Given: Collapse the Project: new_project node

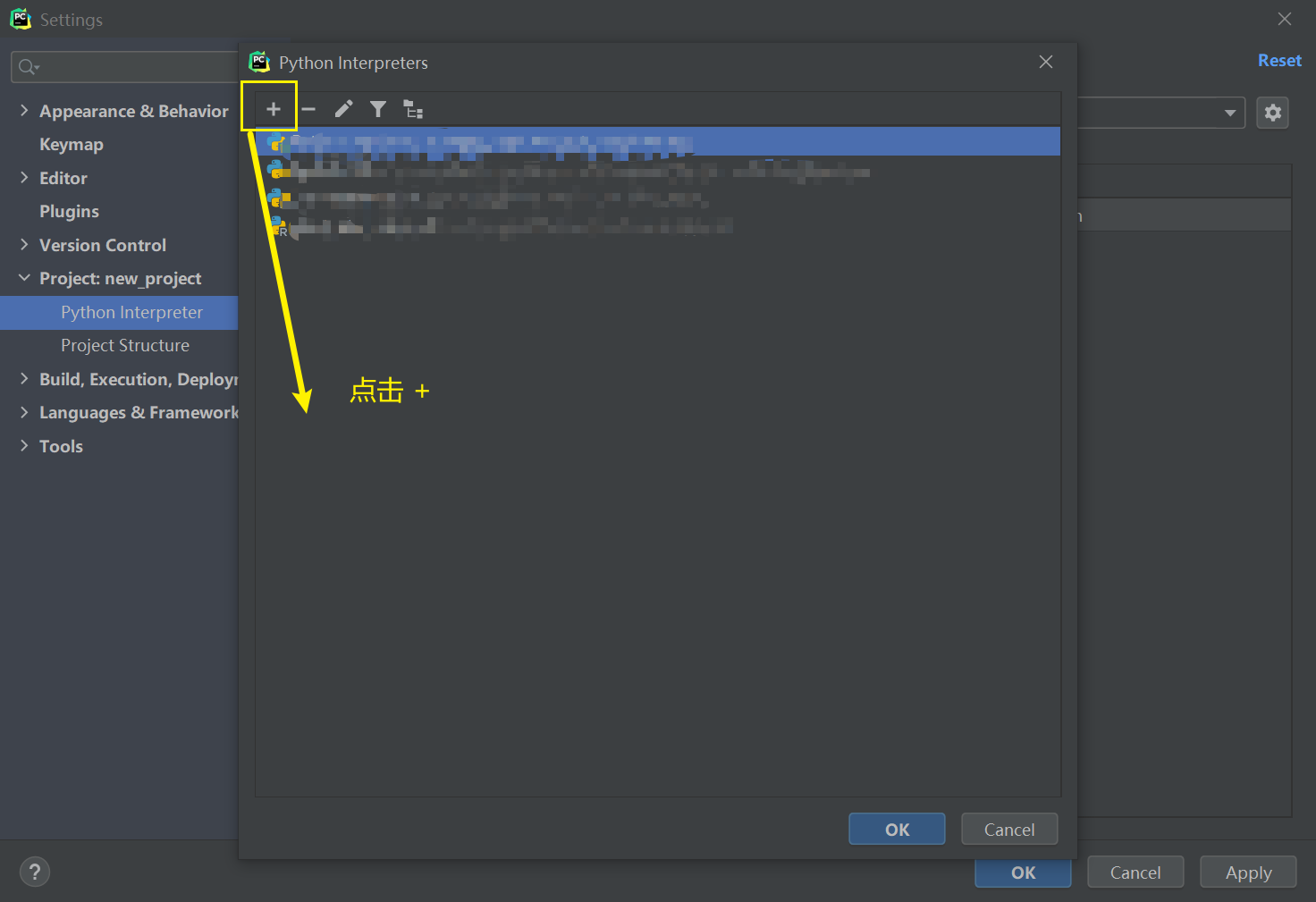Looking at the screenshot, I should click(x=24, y=278).
